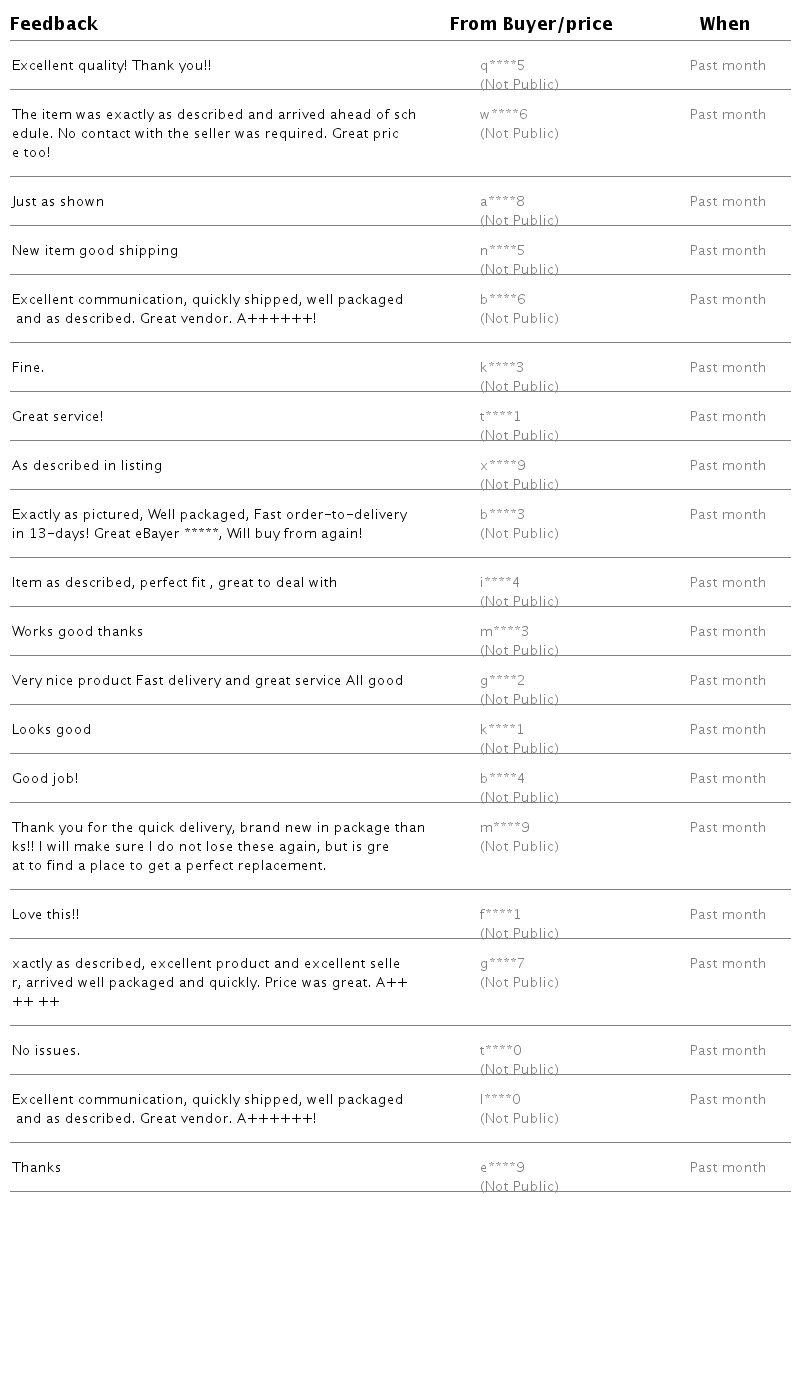Click buyer f****1 name
The height and width of the screenshot is (1396, 800).
coord(500,915)
